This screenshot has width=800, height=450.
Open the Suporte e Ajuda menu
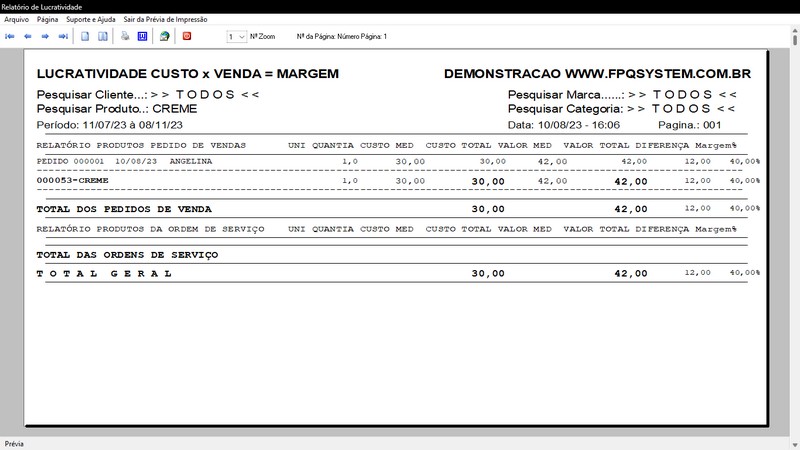point(91,19)
